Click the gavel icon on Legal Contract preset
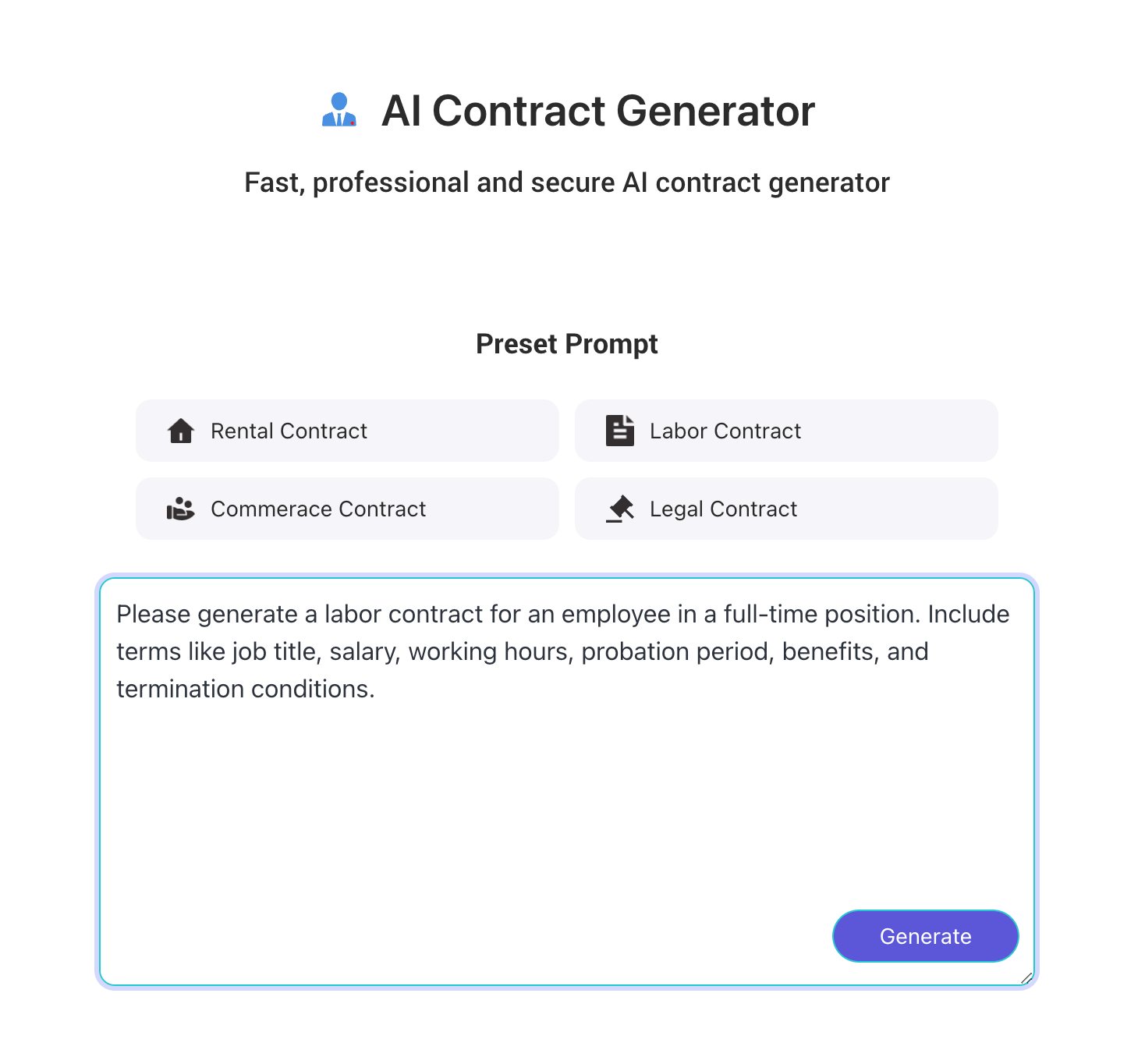The width and height of the screenshot is (1145, 1064). (x=619, y=509)
